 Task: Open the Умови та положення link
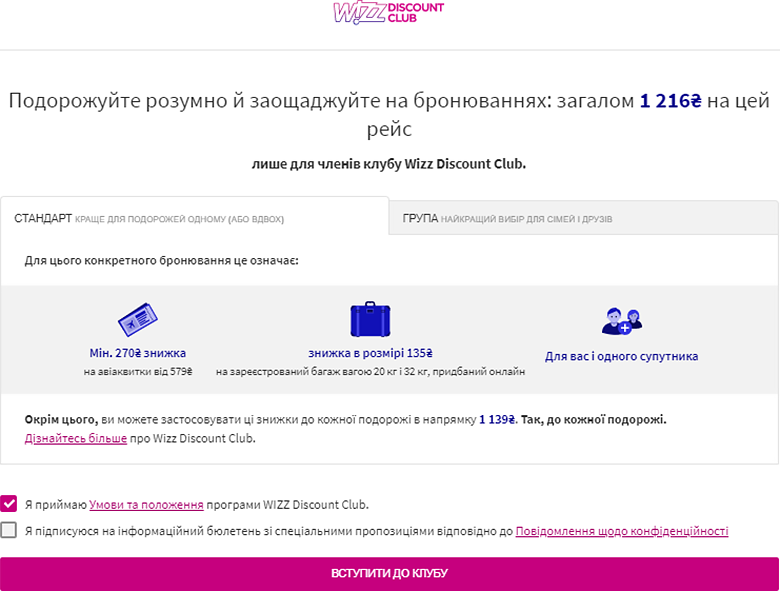[x=146, y=505]
